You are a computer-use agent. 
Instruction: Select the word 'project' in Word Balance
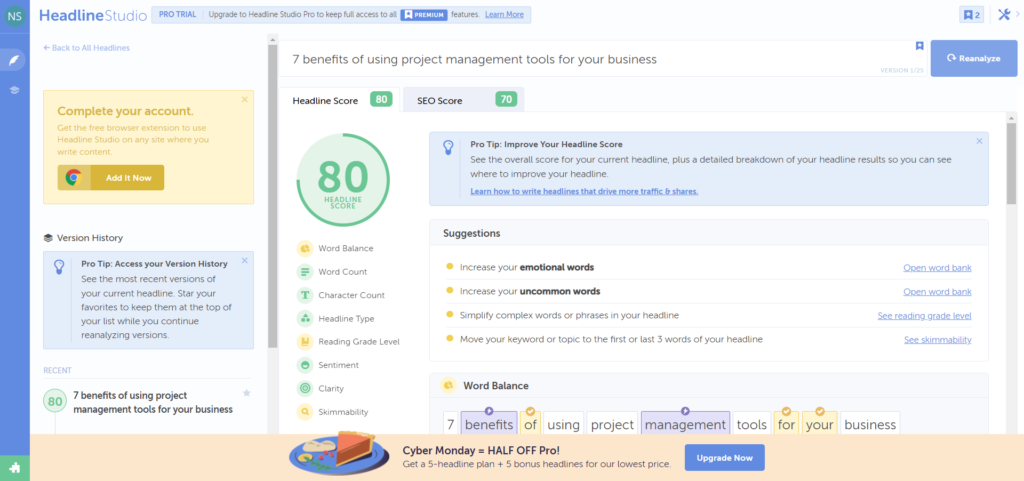[x=613, y=424]
